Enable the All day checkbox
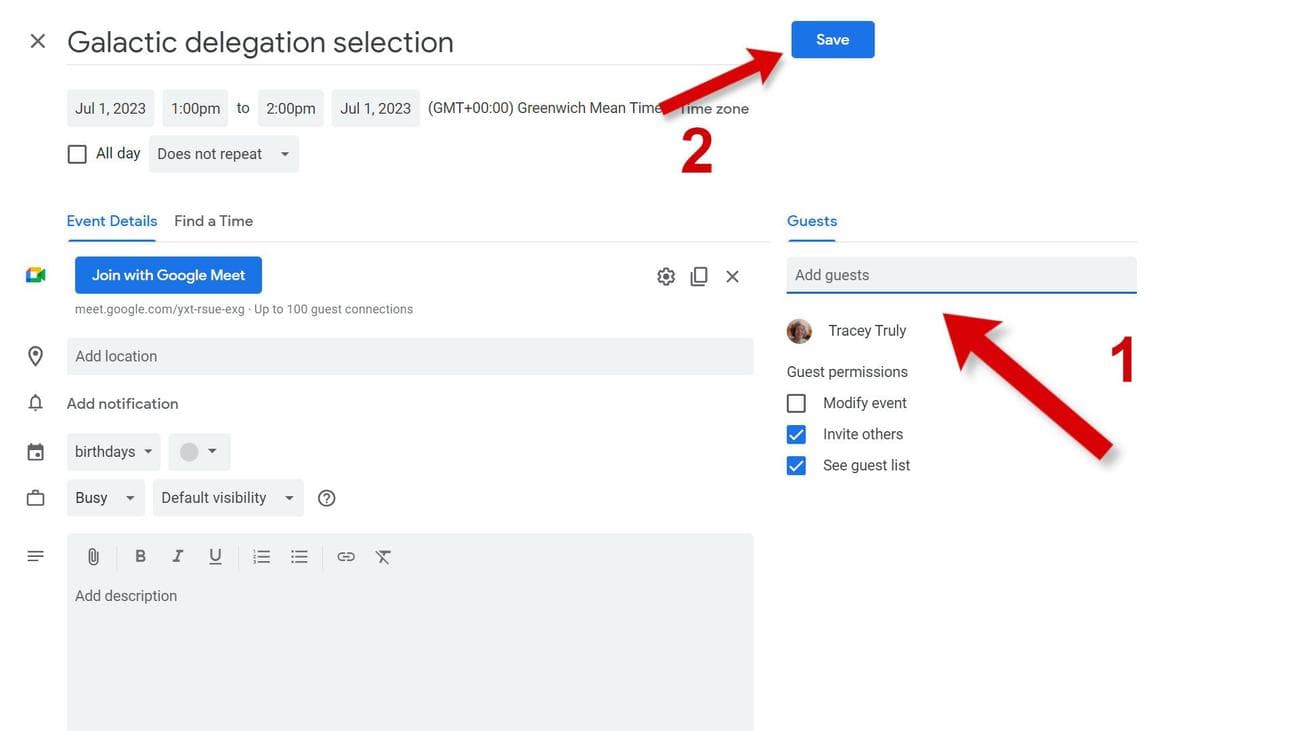Screen dimensions: 1300x731 tap(77, 154)
